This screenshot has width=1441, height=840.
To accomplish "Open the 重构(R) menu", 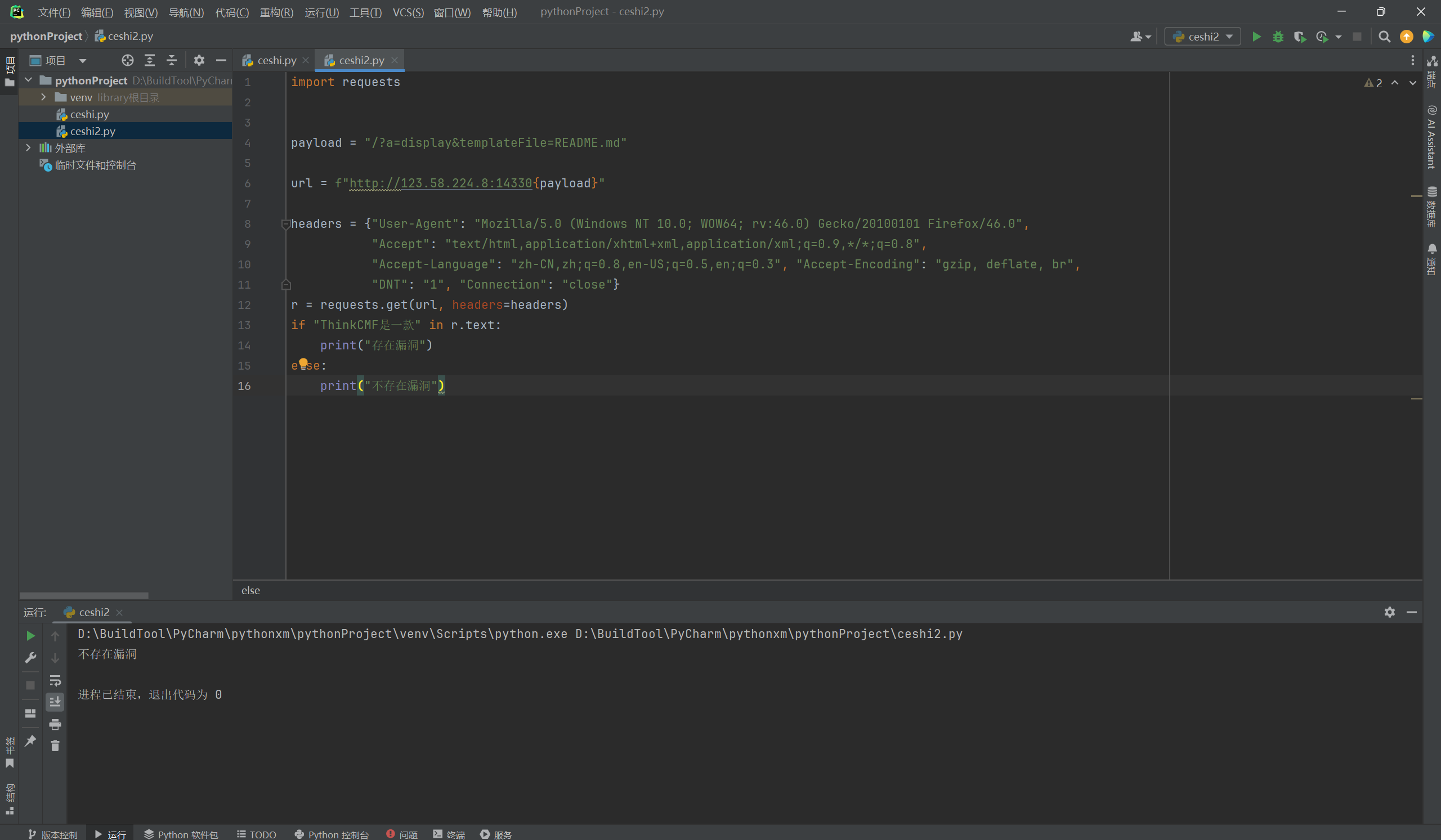I will coord(276,12).
